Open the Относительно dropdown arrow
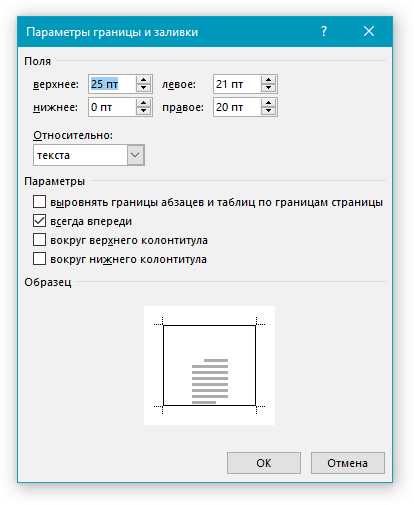The image size is (414, 505). click(135, 155)
